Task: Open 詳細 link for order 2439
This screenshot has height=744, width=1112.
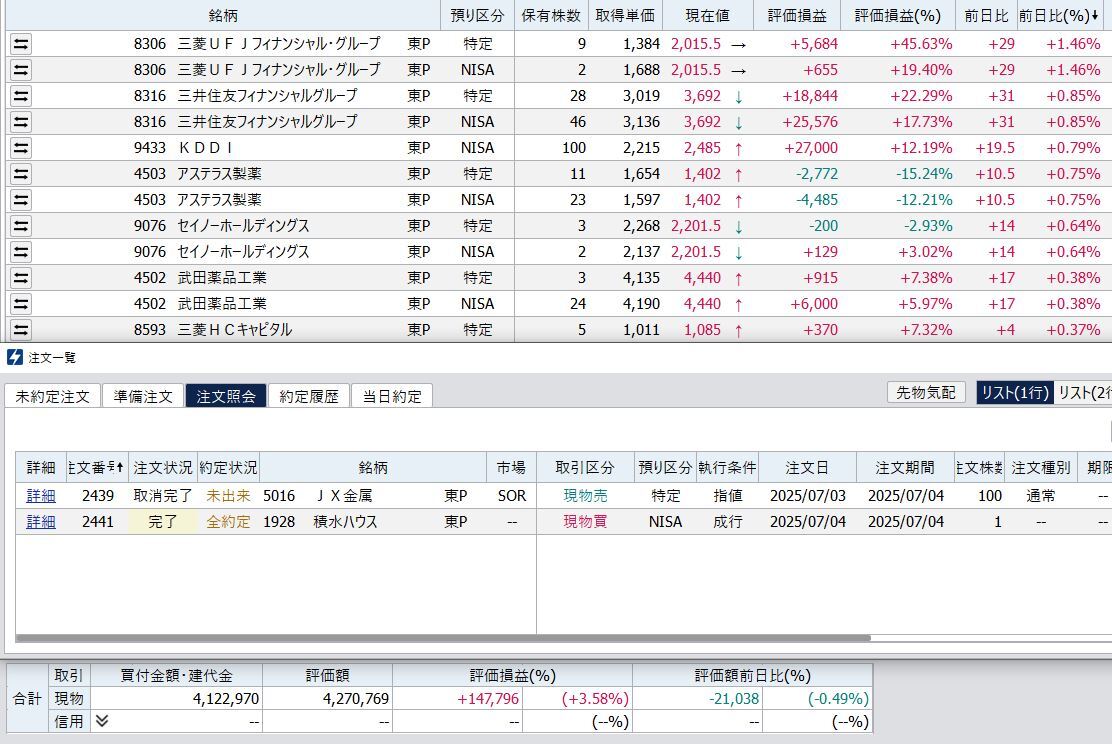Action: 41,496
